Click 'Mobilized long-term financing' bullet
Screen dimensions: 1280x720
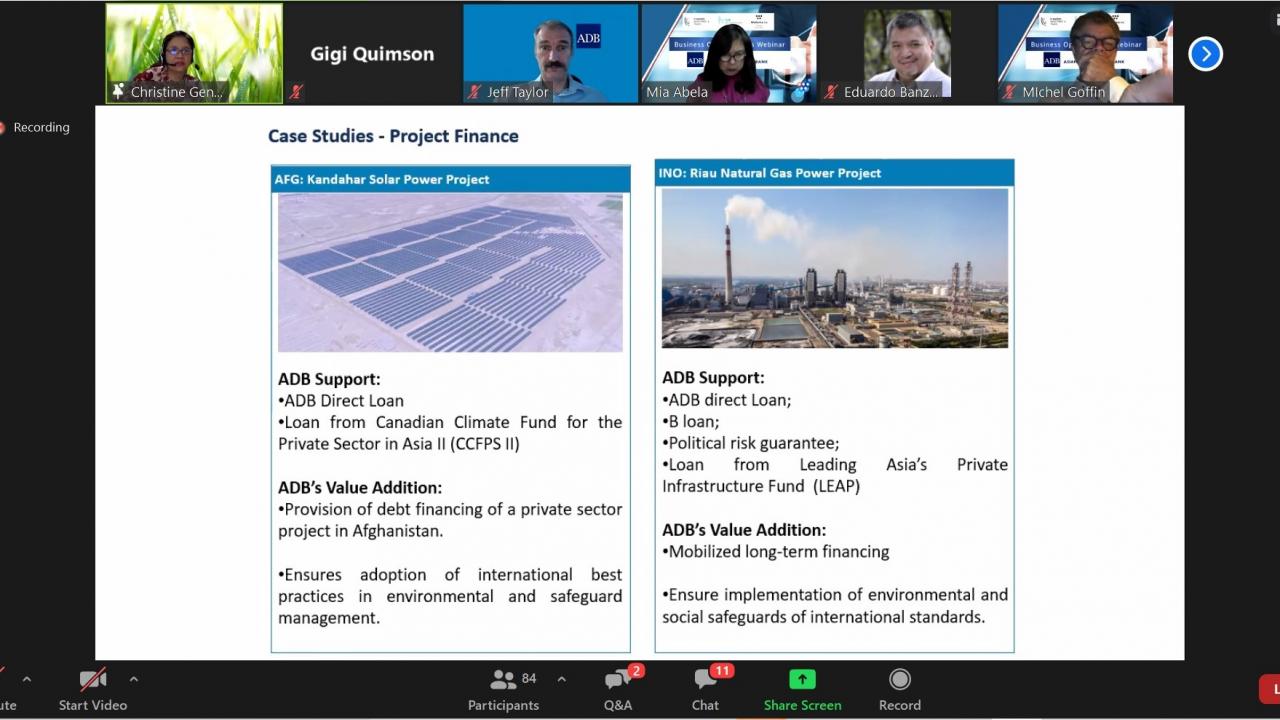click(776, 552)
